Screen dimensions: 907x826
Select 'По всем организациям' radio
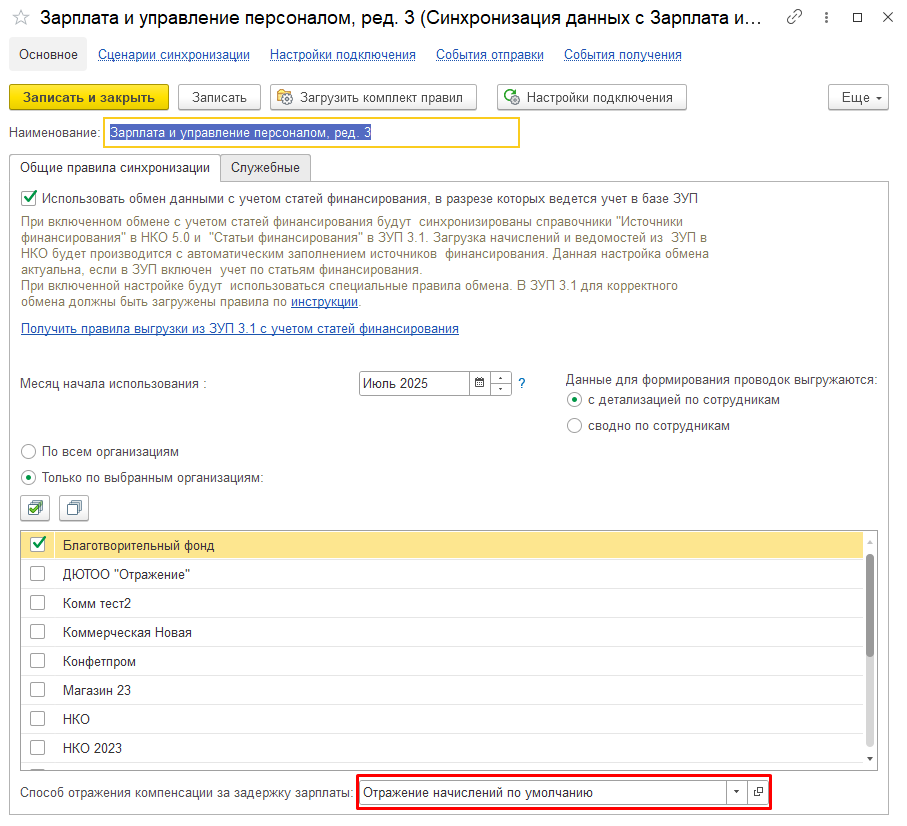pos(28,452)
